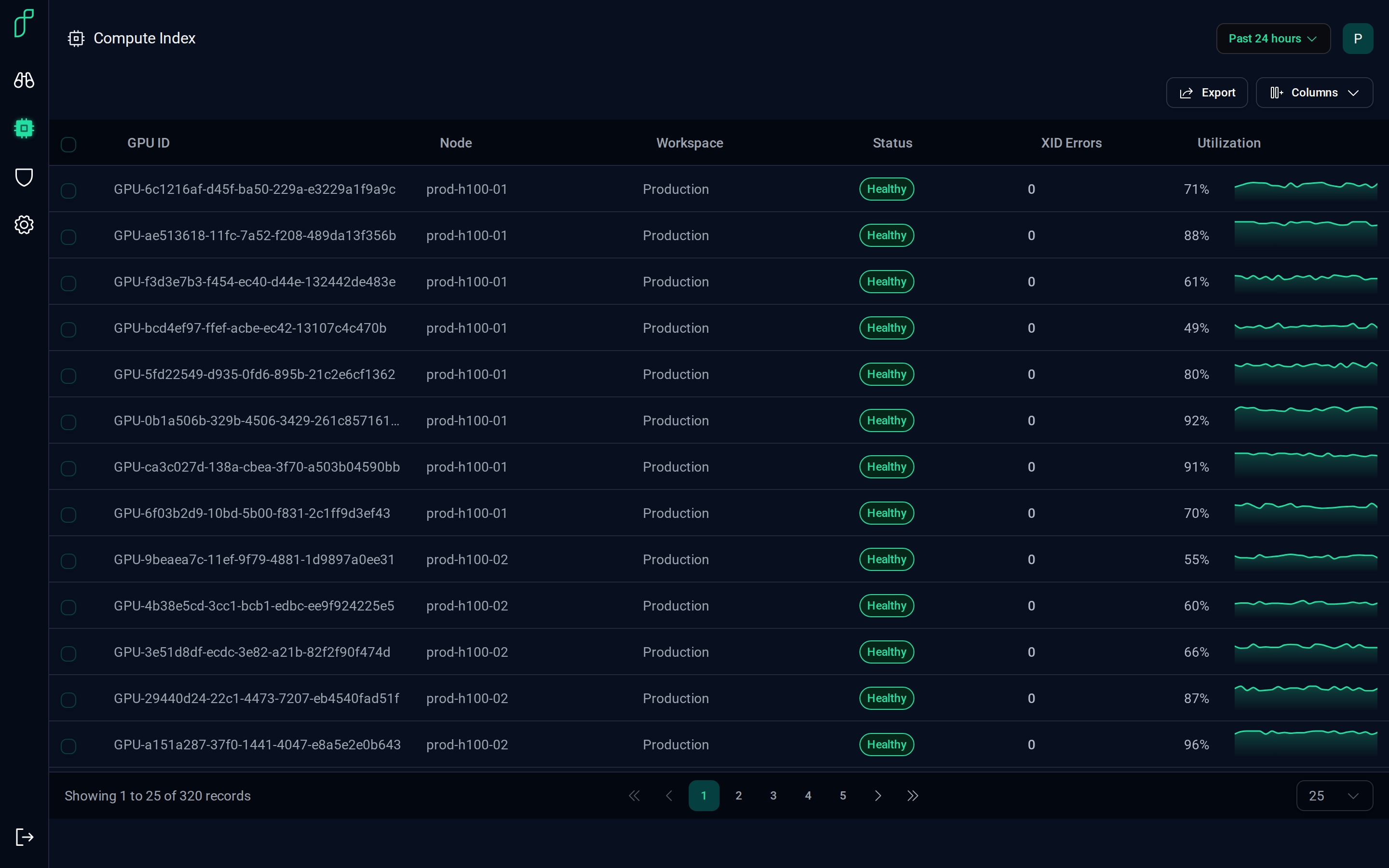The width and height of the screenshot is (1389, 868).
Task: Open the shield security section
Action: point(24,177)
